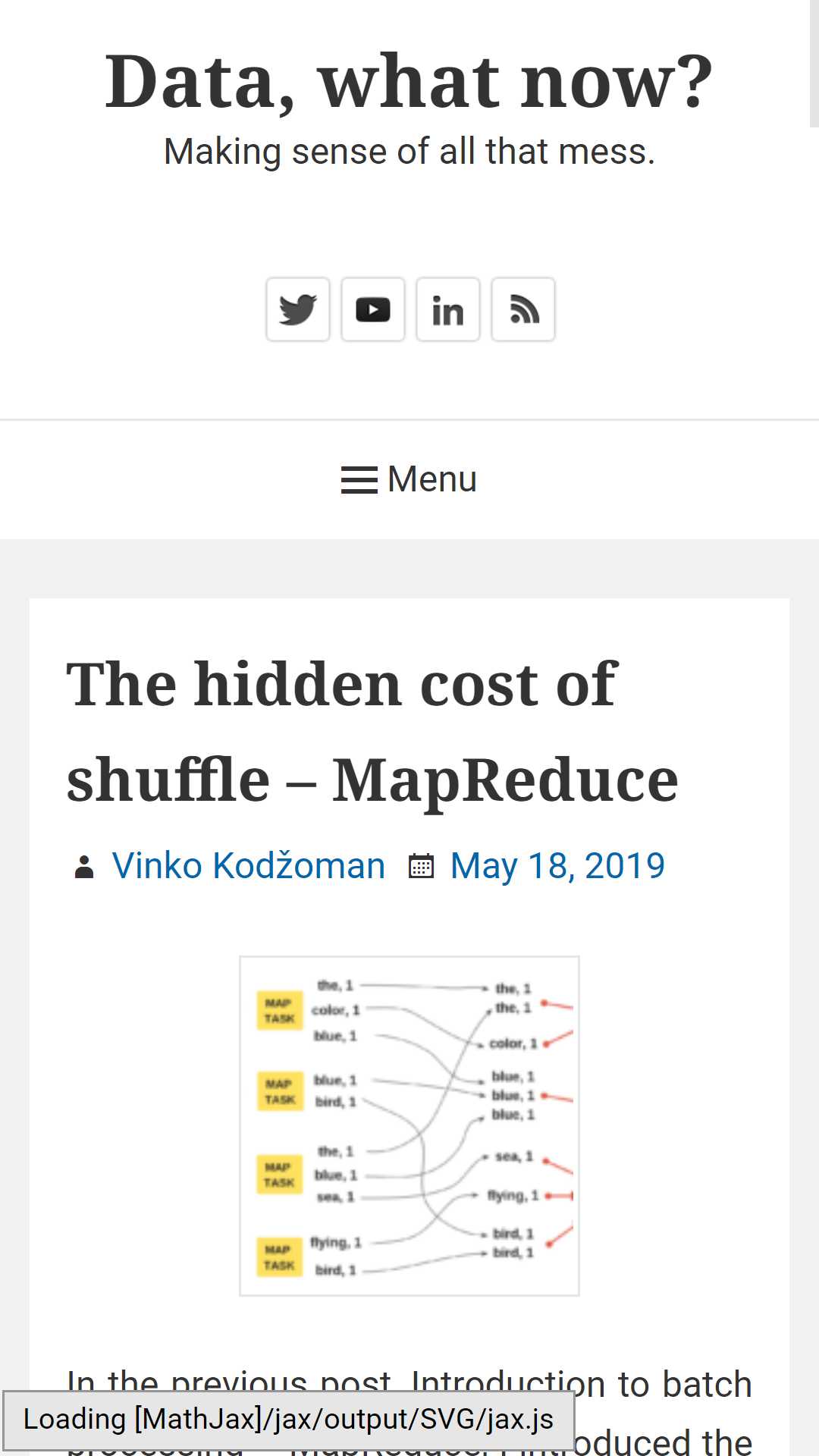Click the calendar date icon
This screenshot has height=1456, width=819.
point(421,866)
